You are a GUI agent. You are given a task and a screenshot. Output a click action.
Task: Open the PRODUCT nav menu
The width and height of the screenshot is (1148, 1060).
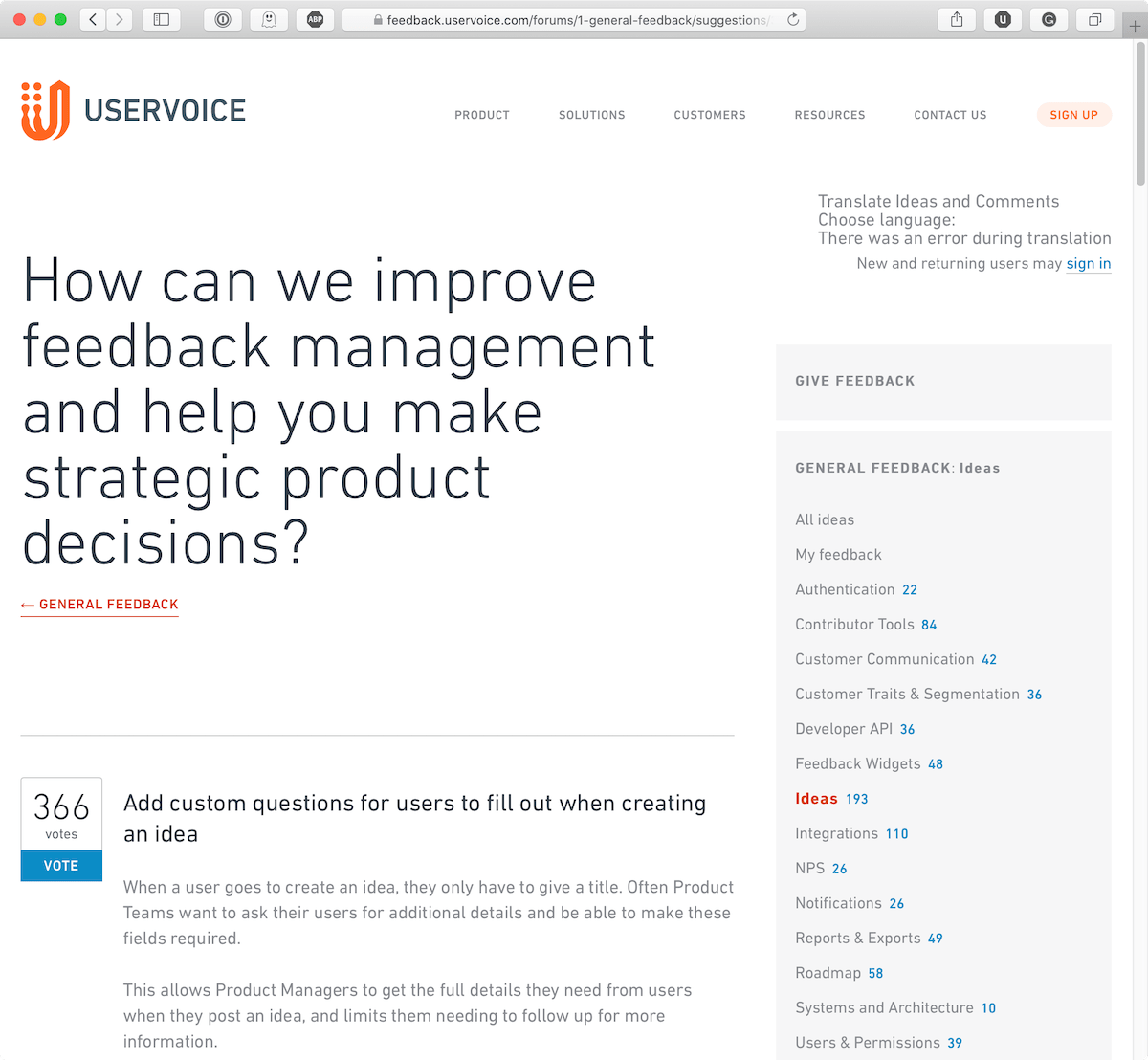[x=482, y=115]
